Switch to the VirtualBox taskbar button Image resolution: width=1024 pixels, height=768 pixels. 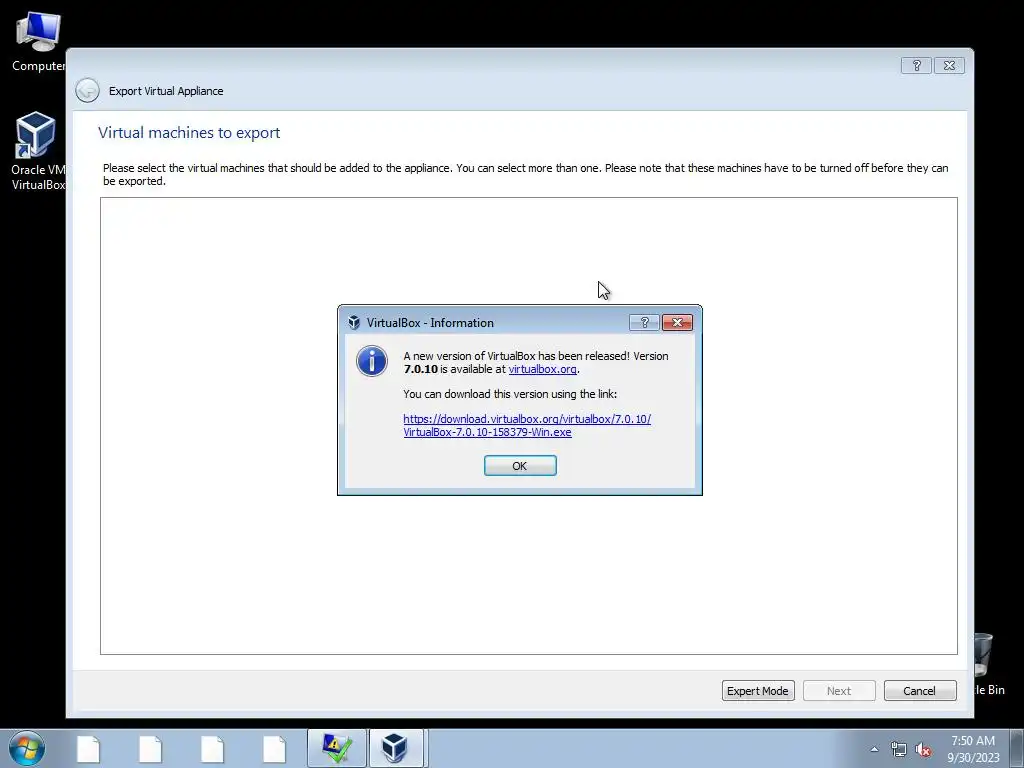point(397,748)
